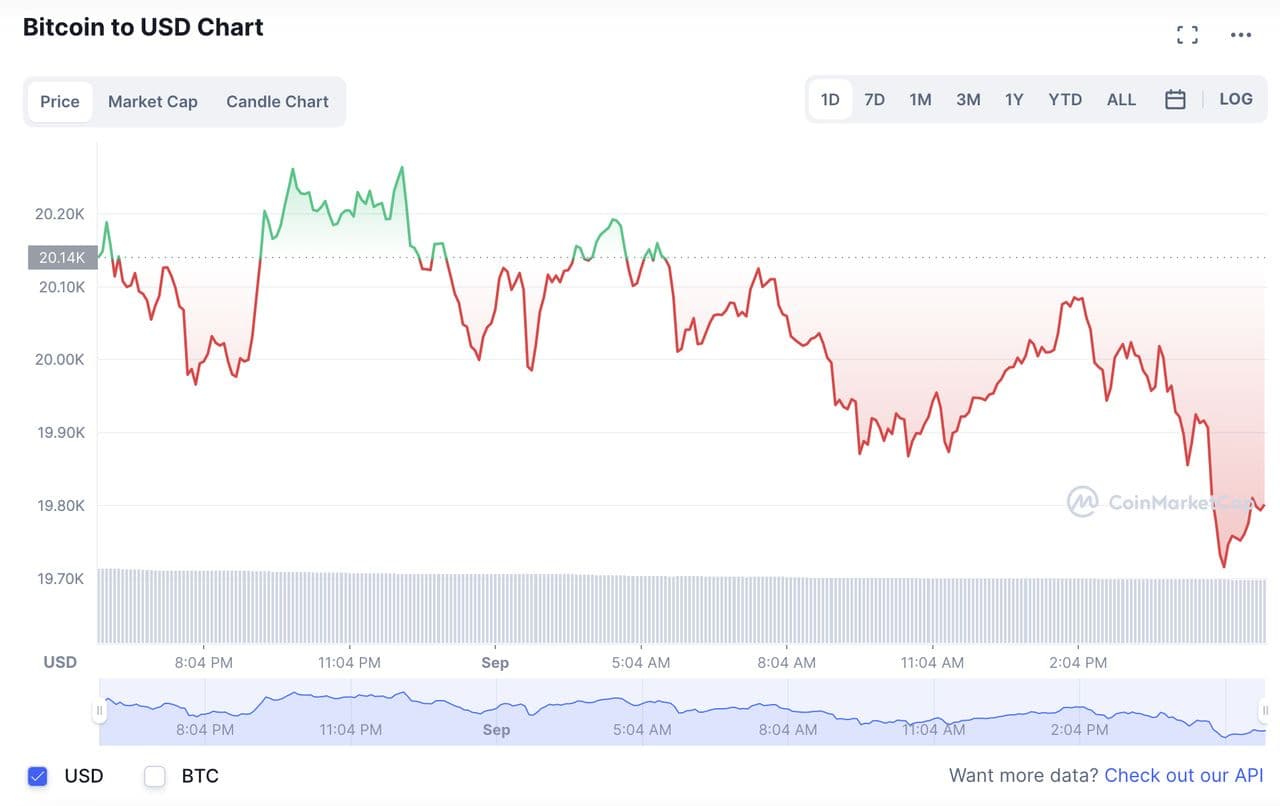Click the CoinMarketCap watermark logo
The image size is (1280, 806).
tap(1082, 502)
